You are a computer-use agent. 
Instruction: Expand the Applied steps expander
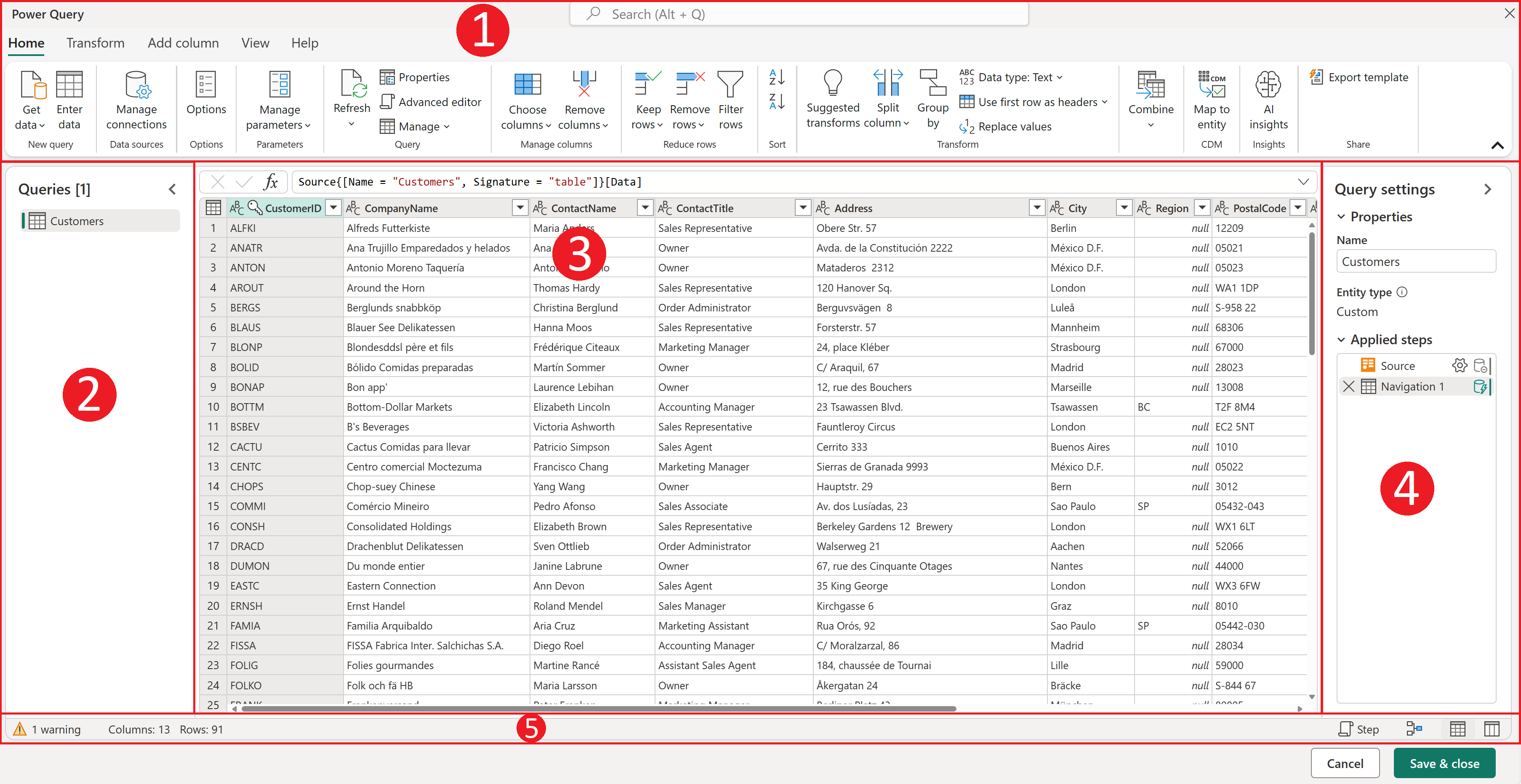tap(1340, 340)
